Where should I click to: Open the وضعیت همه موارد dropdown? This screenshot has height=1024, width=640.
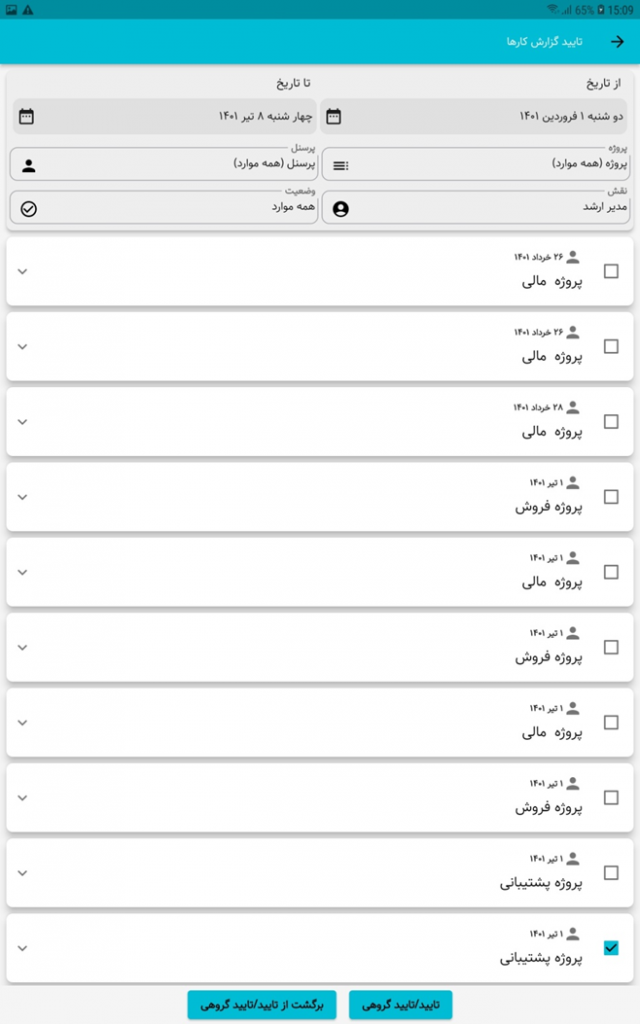pos(164,207)
